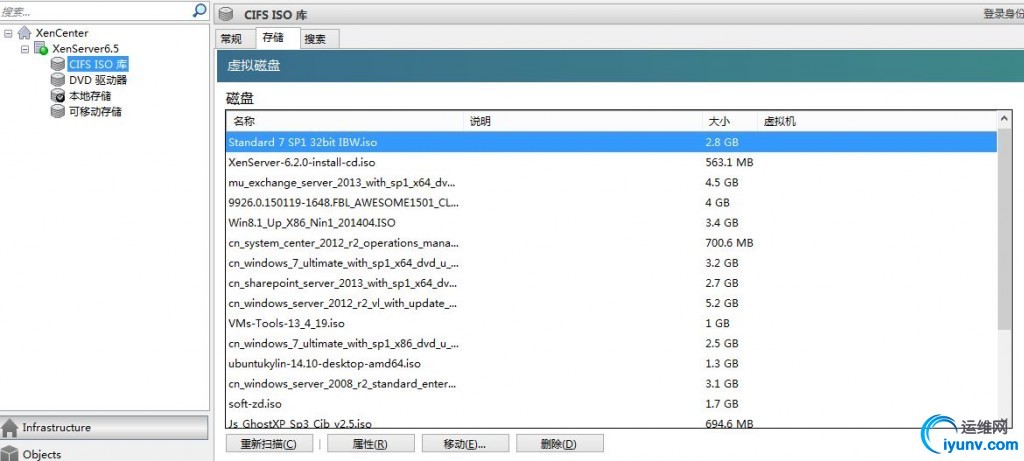1024x461 pixels.
Task: Click the storage icon in the title header
Action: (x=226, y=14)
